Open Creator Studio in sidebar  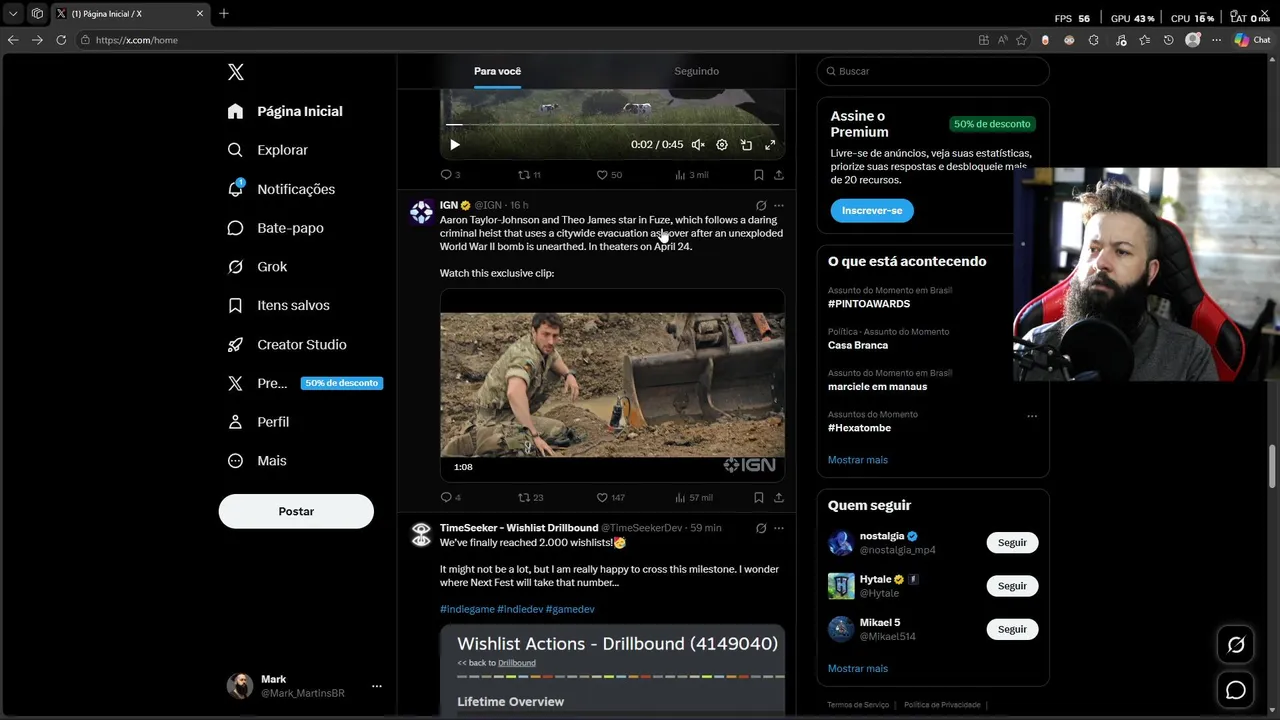(x=287, y=344)
